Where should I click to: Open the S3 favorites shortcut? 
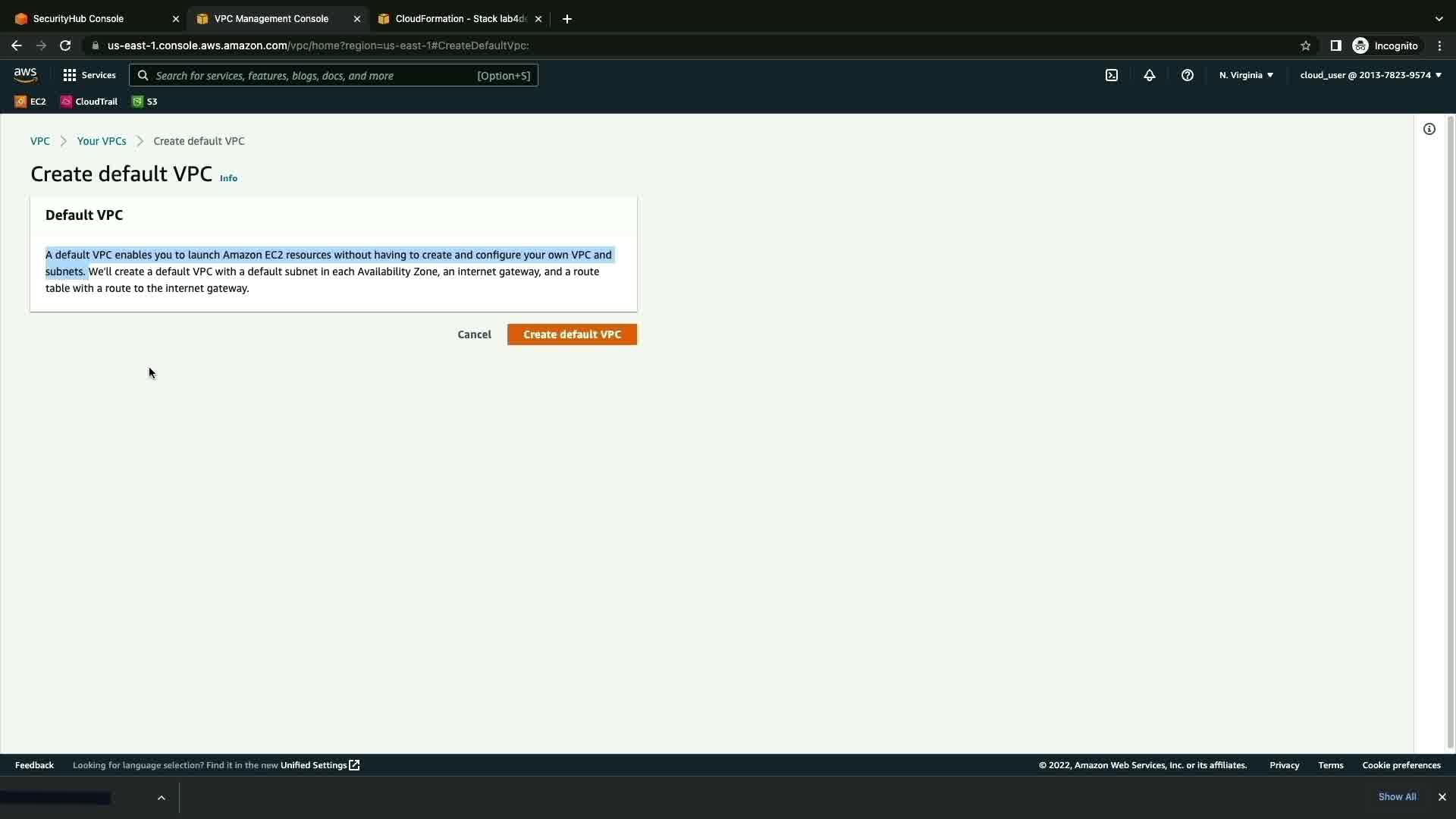145,102
